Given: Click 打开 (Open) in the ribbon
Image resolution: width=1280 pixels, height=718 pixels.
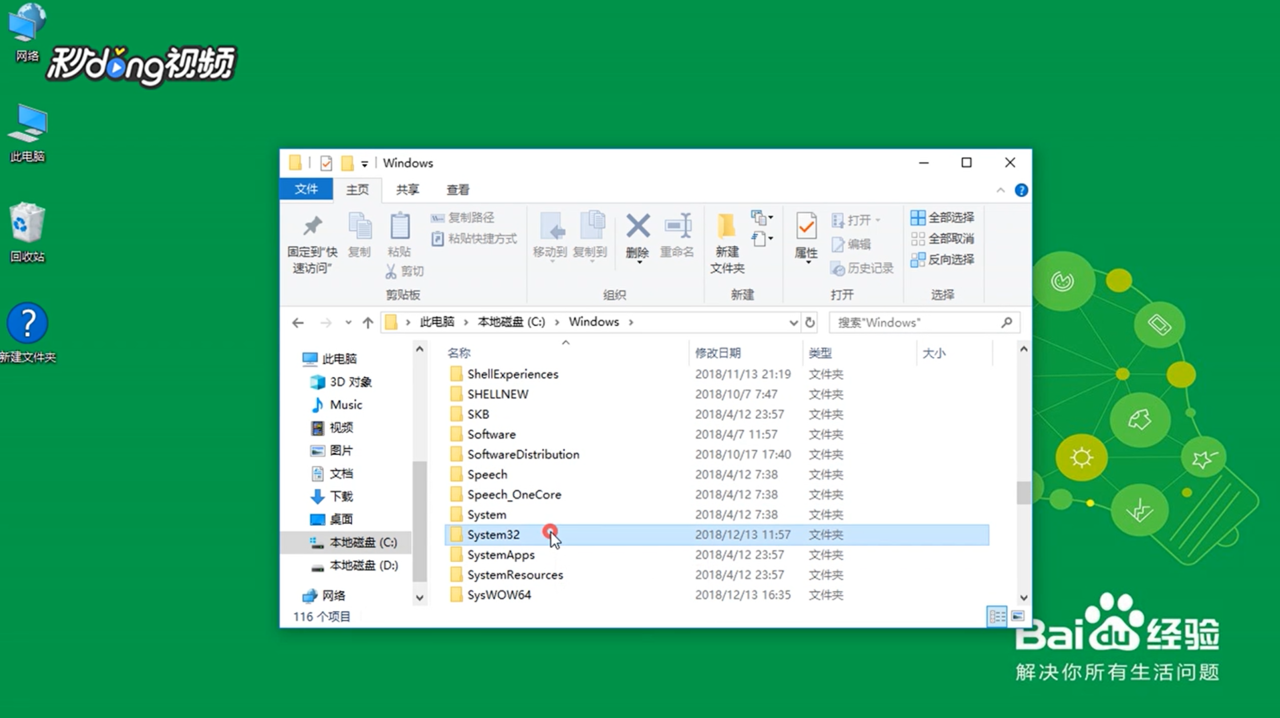Looking at the screenshot, I should pos(857,220).
